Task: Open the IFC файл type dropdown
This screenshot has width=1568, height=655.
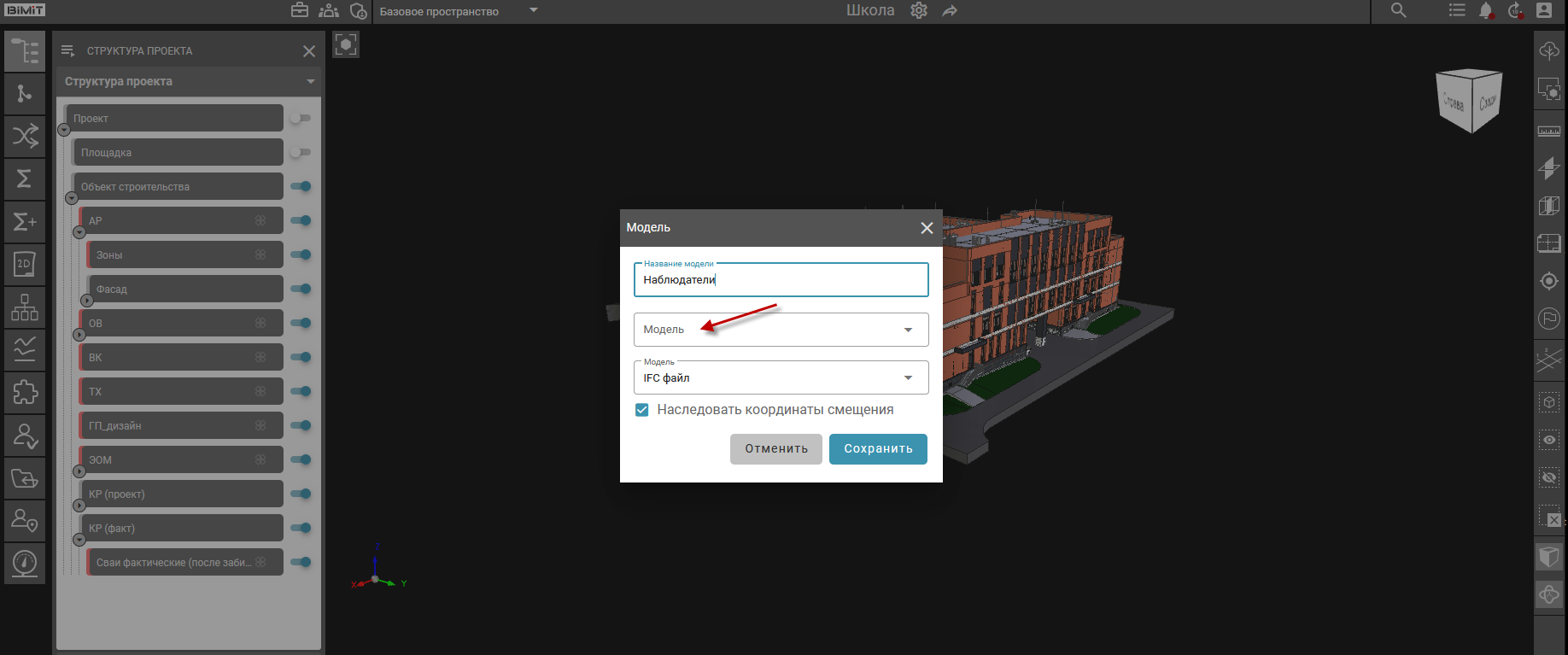Action: click(781, 377)
